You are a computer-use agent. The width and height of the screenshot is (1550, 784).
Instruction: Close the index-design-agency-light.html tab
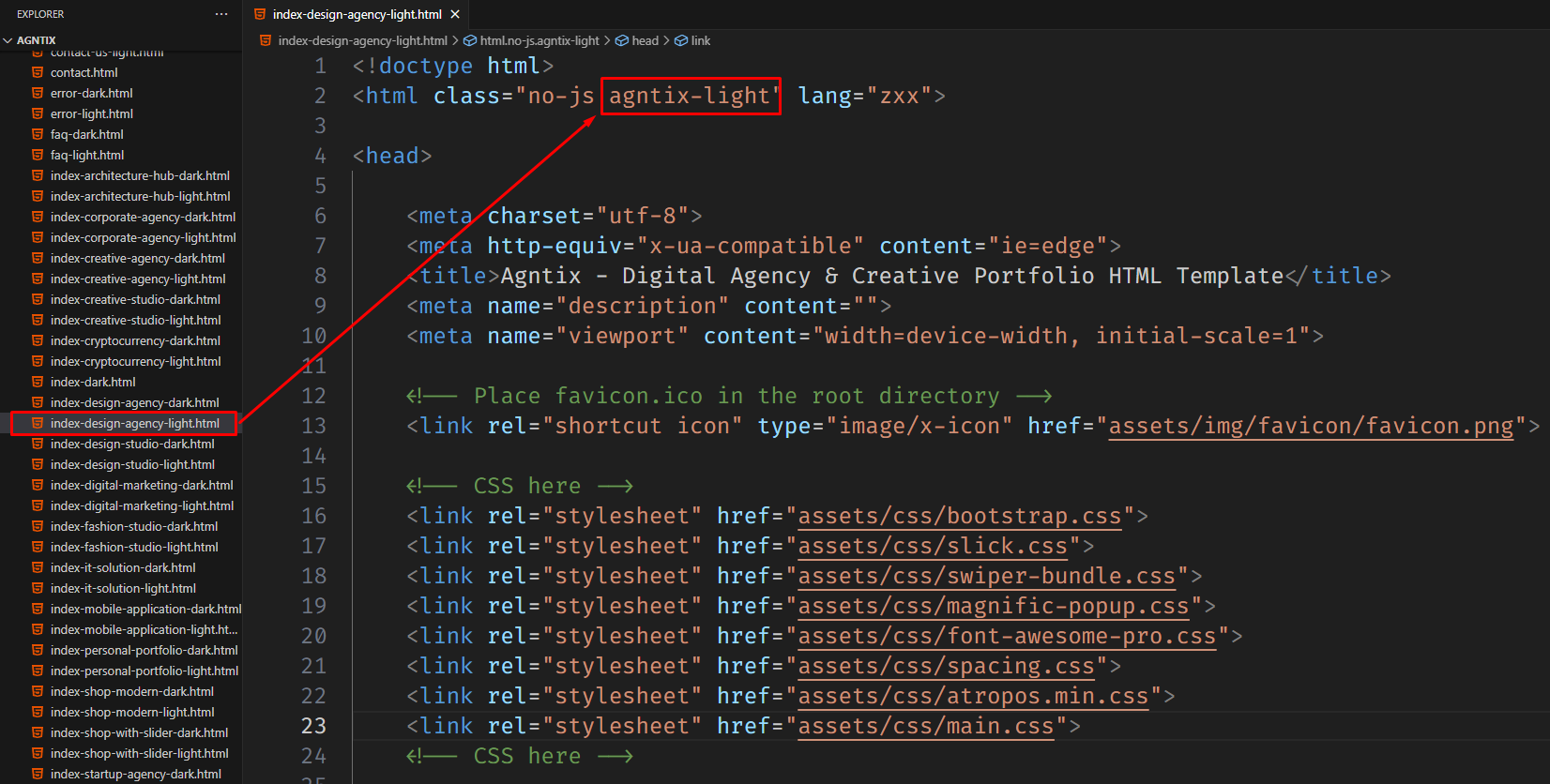tap(455, 14)
